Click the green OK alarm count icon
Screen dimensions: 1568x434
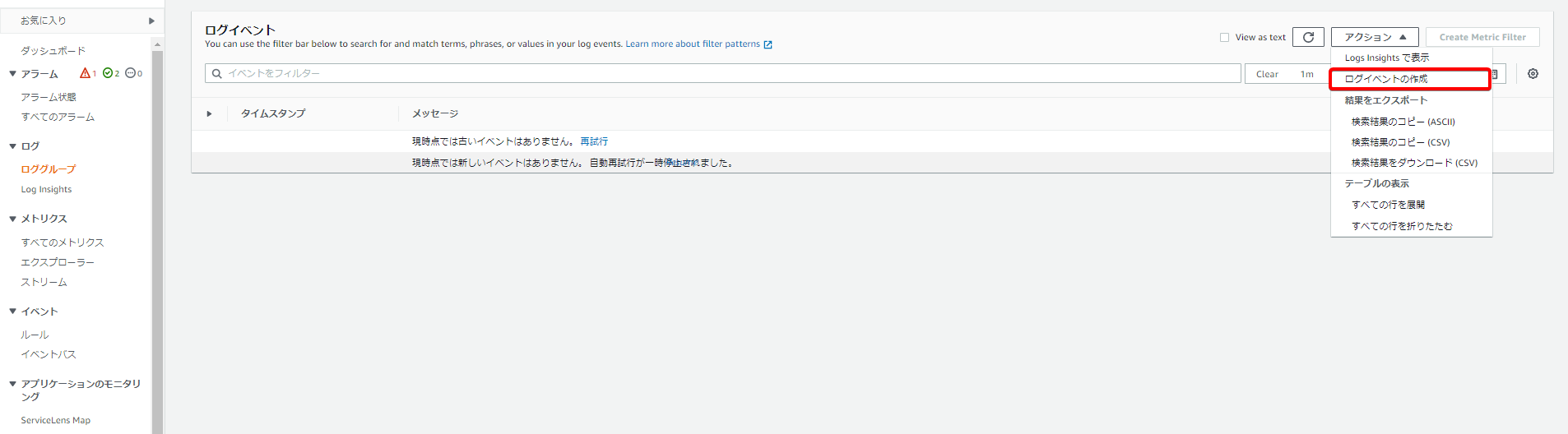[108, 73]
